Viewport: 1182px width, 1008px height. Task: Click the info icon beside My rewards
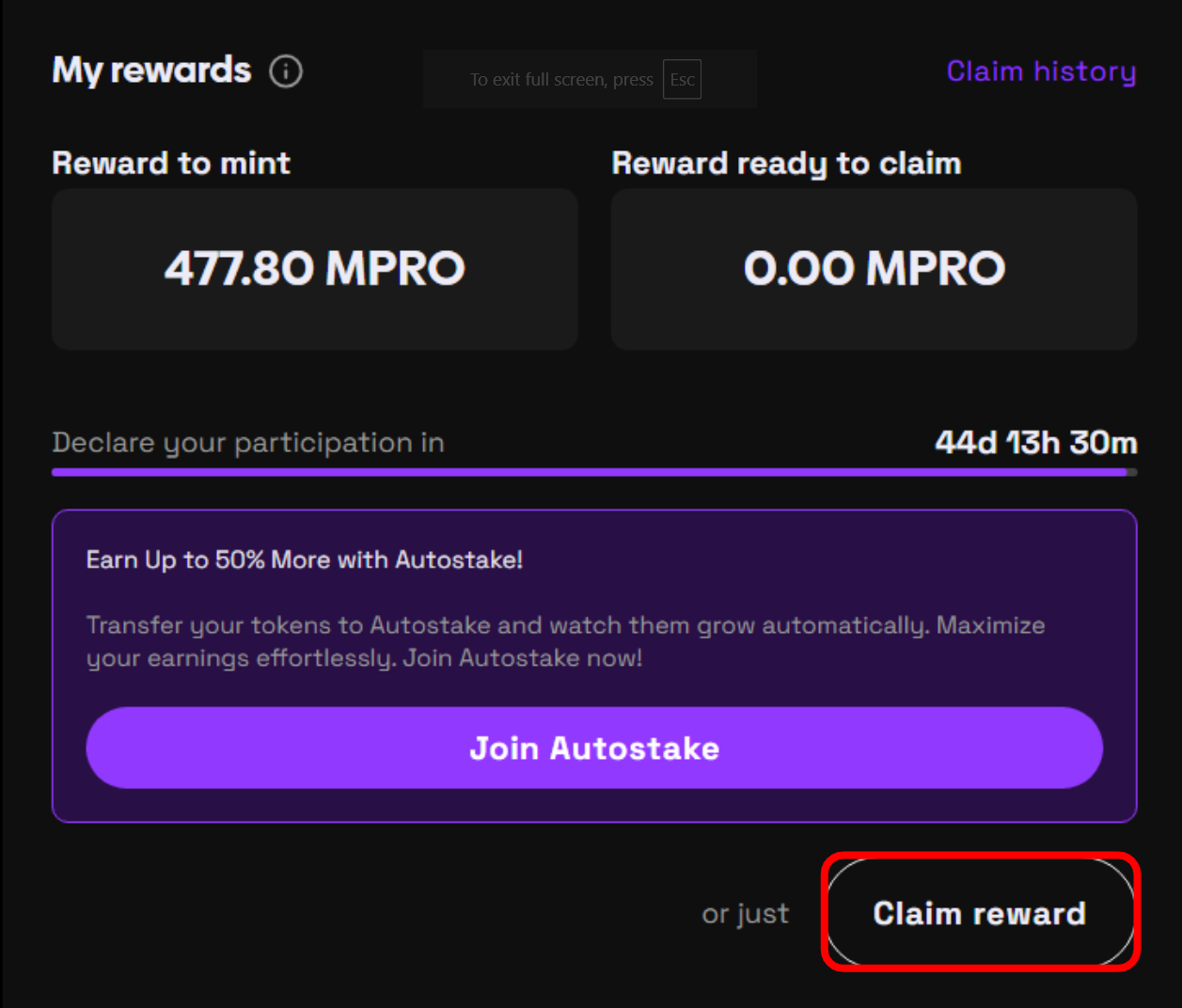point(286,71)
